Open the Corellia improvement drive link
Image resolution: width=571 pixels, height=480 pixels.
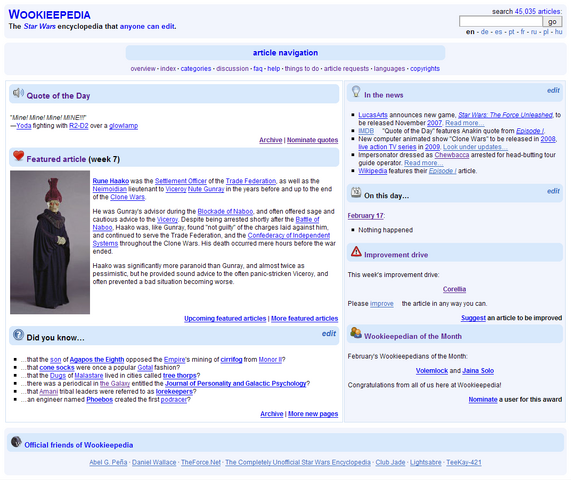coord(454,289)
